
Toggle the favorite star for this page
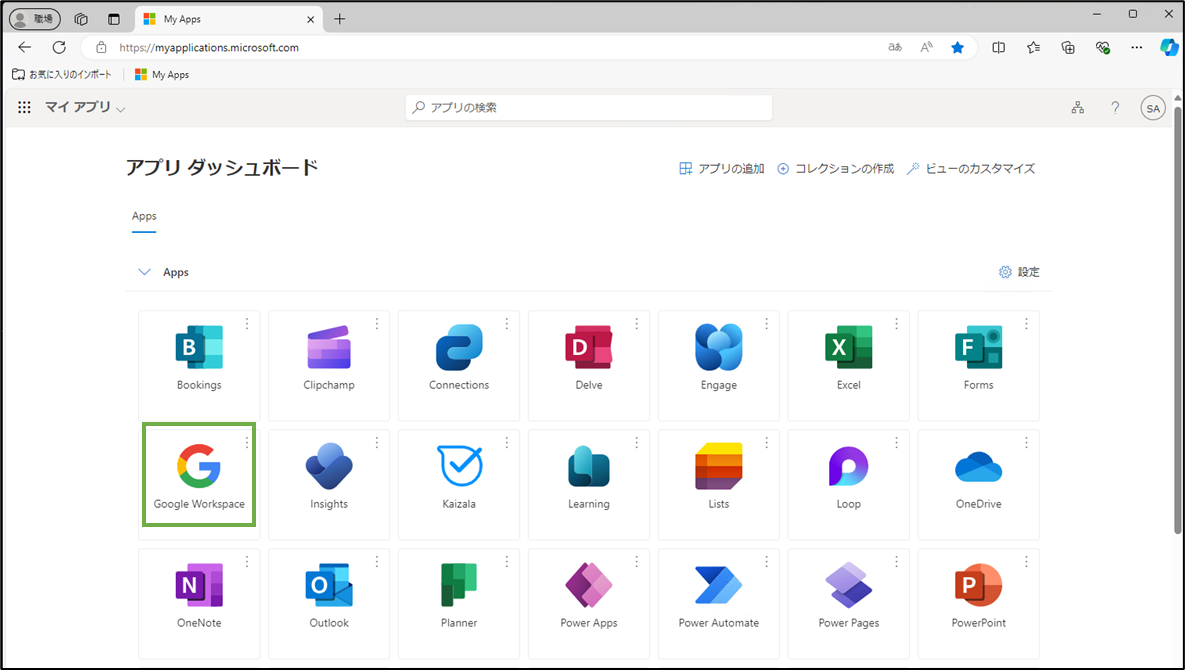[958, 48]
